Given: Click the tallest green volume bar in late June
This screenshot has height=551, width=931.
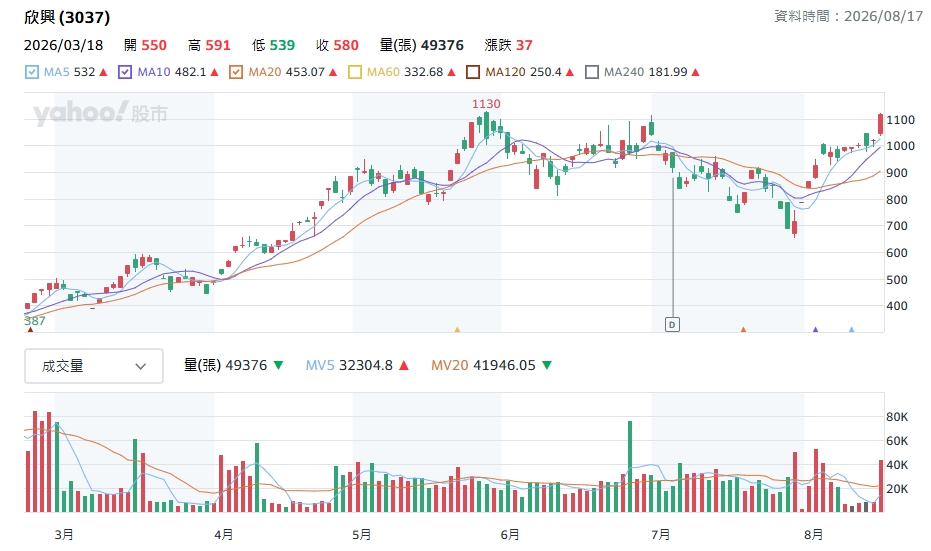Looking at the screenshot, I should tap(630, 467).
